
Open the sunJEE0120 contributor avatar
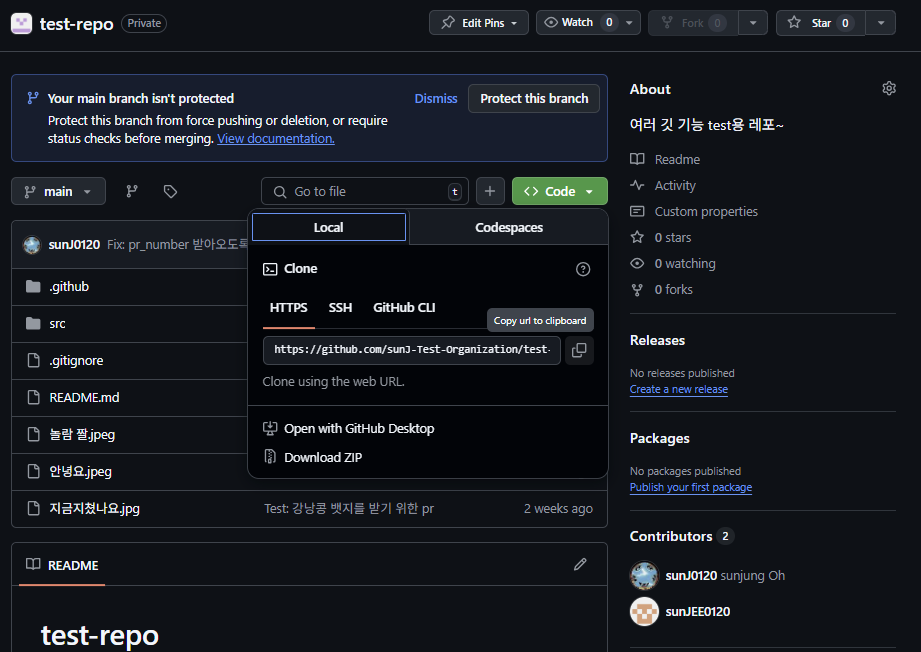pos(644,611)
